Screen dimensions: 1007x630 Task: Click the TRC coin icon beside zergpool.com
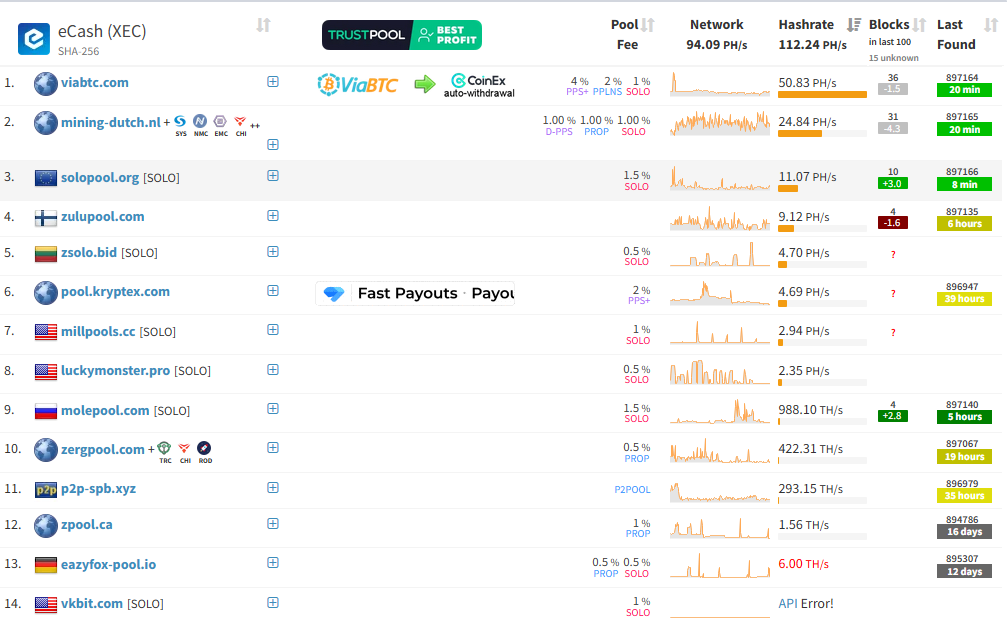pyautogui.click(x=164, y=449)
